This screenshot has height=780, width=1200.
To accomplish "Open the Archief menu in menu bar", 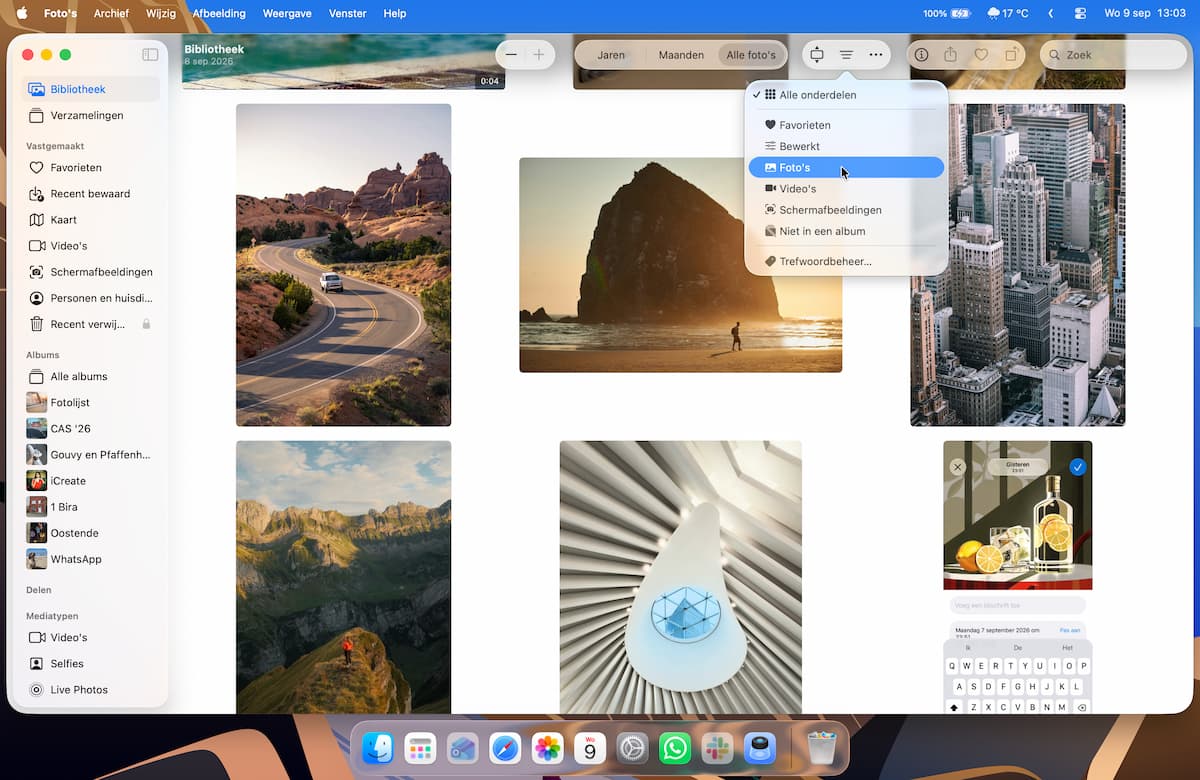I will [x=111, y=14].
